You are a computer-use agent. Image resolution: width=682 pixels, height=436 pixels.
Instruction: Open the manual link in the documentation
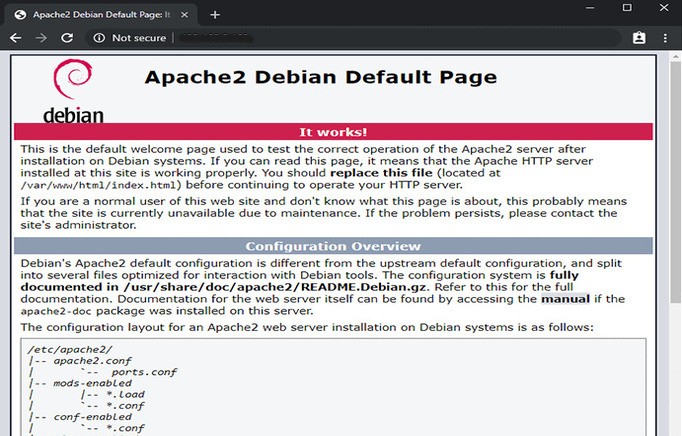565,298
